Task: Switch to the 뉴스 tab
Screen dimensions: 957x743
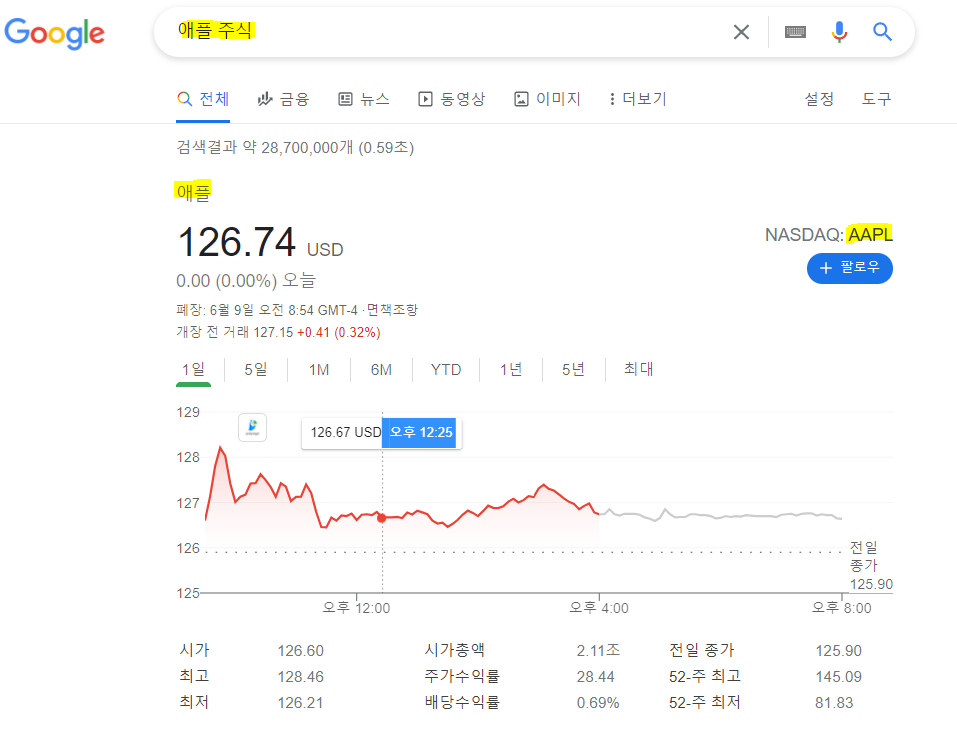Action: click(364, 99)
